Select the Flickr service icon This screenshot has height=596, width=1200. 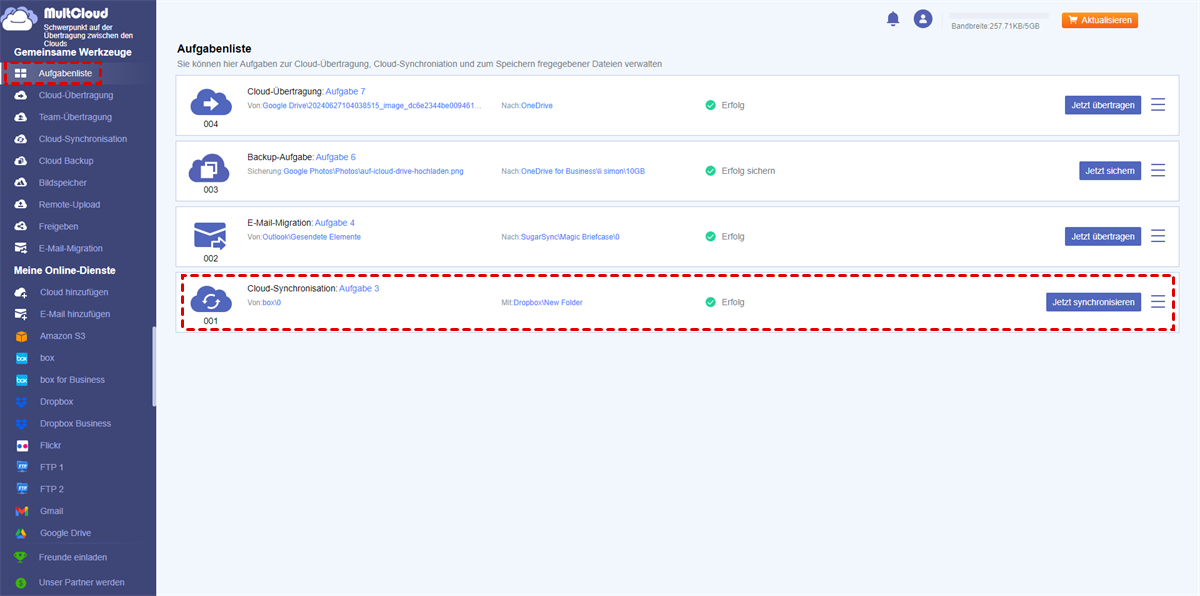point(21,446)
